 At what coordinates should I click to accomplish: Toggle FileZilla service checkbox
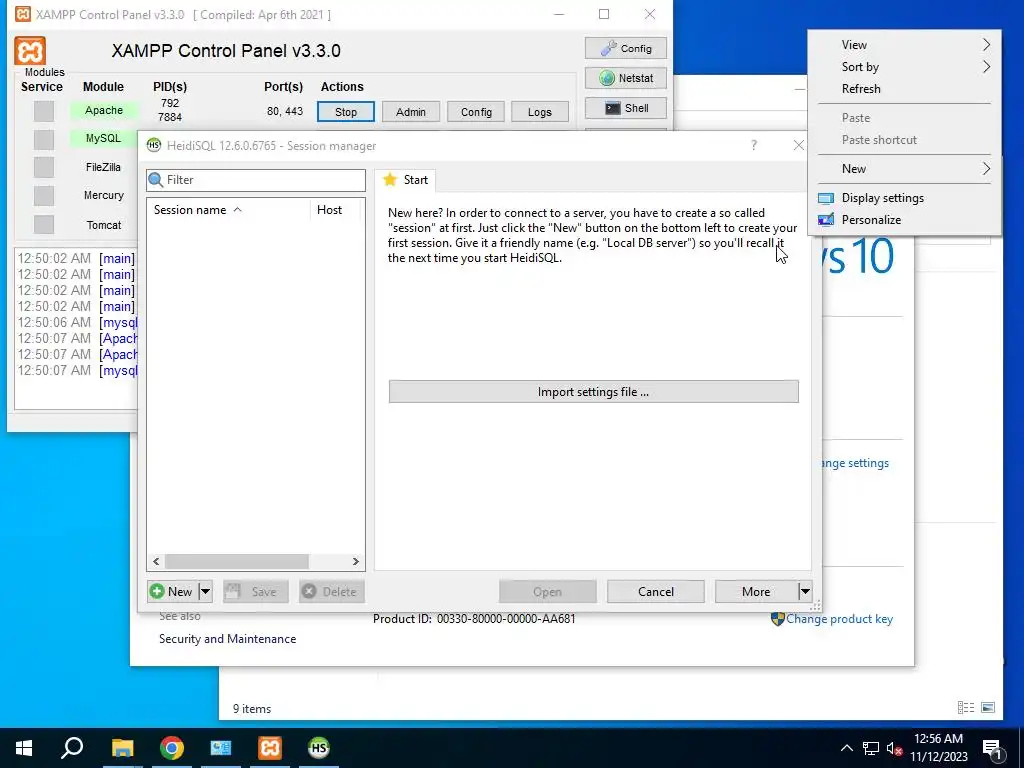pyautogui.click(x=44, y=167)
